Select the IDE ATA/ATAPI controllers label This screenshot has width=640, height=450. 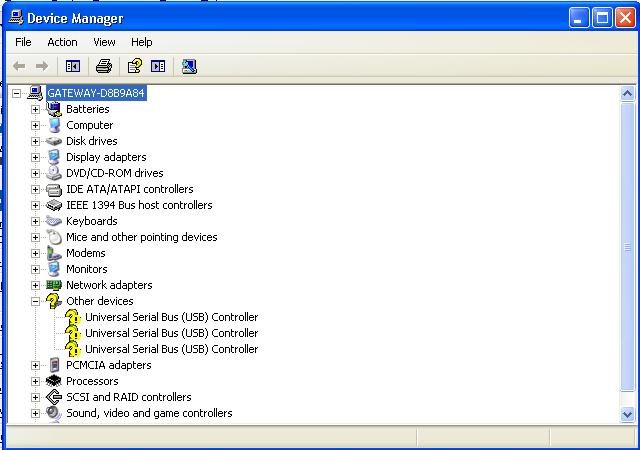pos(130,189)
